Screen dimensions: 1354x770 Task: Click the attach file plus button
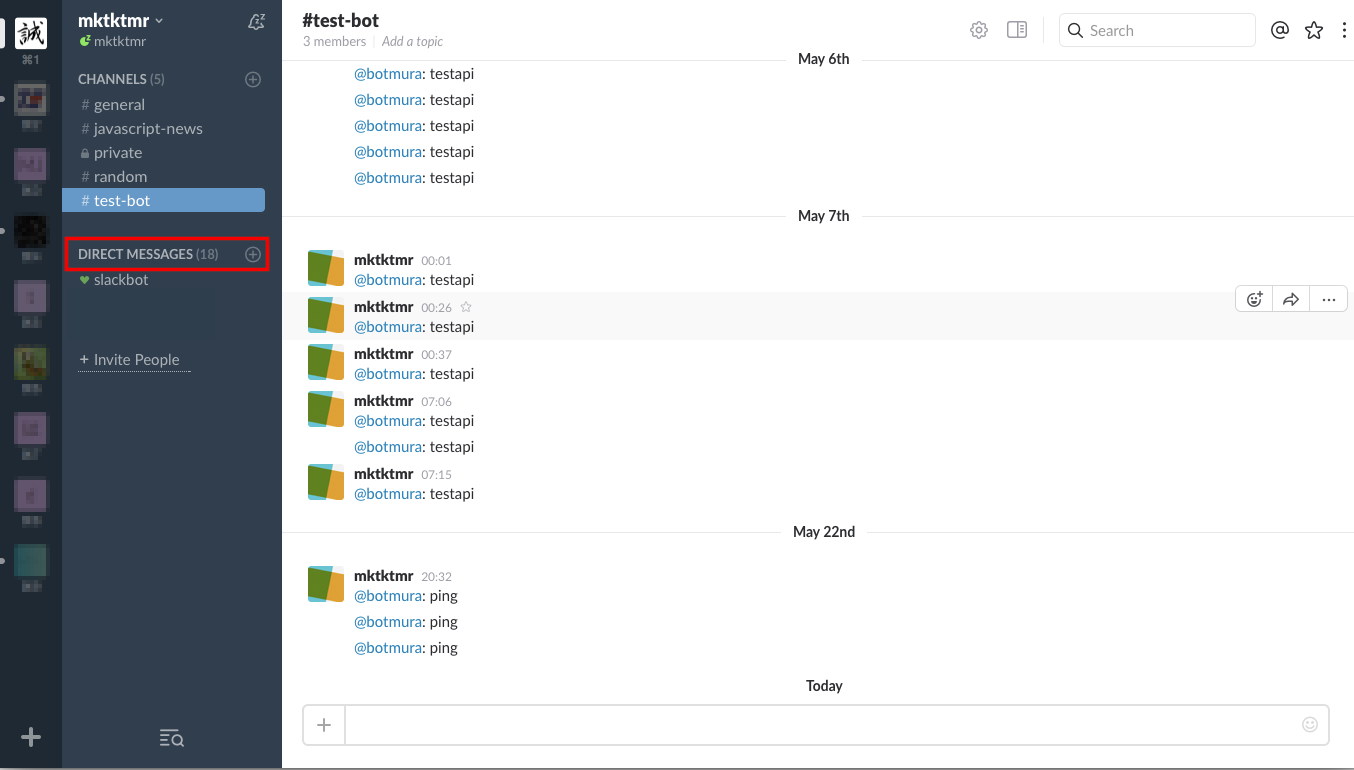point(324,725)
